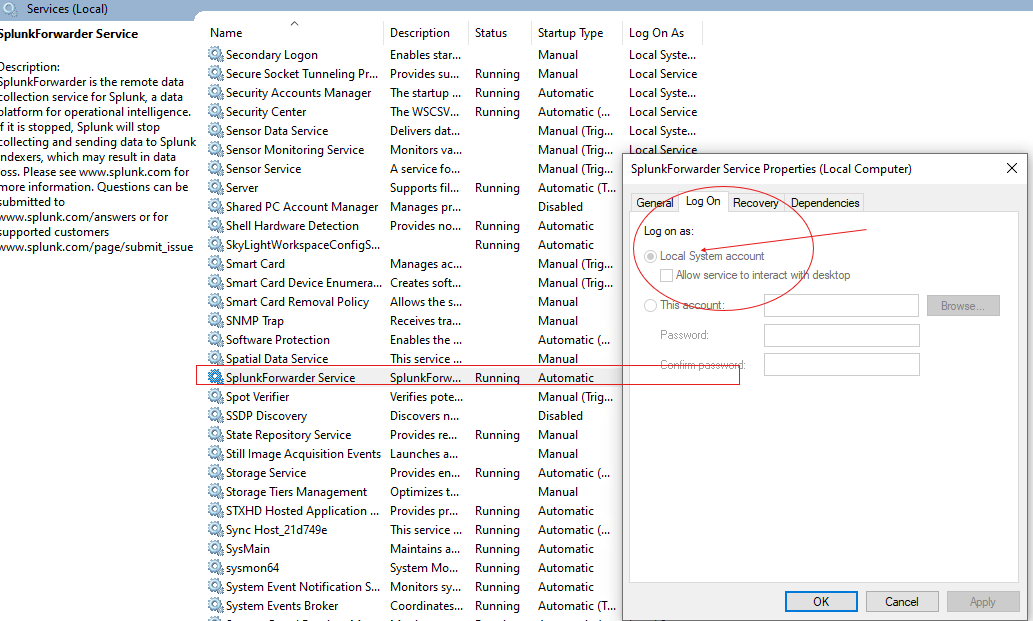Switch to the General tab
The height and width of the screenshot is (621, 1033).
pyautogui.click(x=655, y=203)
